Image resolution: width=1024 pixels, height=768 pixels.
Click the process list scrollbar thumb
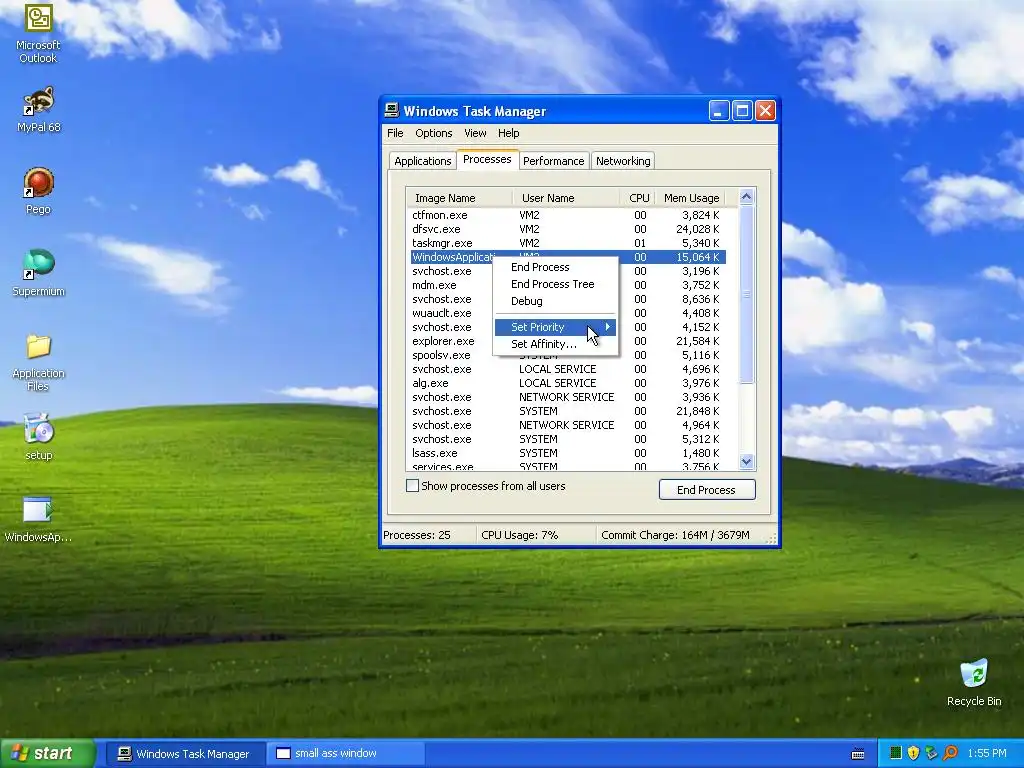point(746,294)
